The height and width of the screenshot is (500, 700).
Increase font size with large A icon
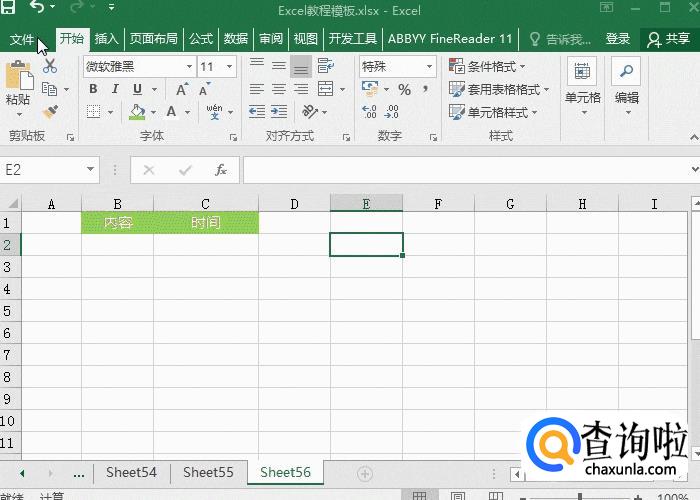point(182,89)
